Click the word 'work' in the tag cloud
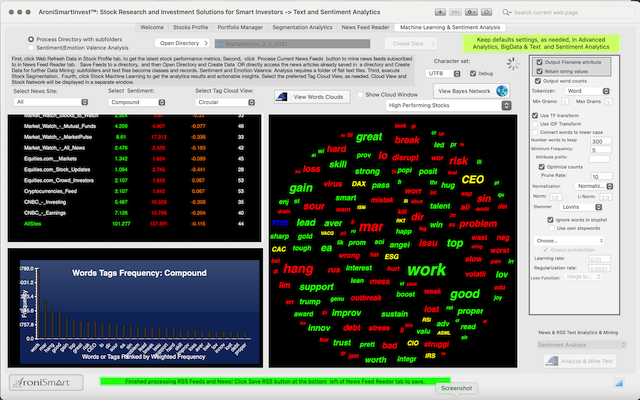The image size is (640, 400). 427,270
